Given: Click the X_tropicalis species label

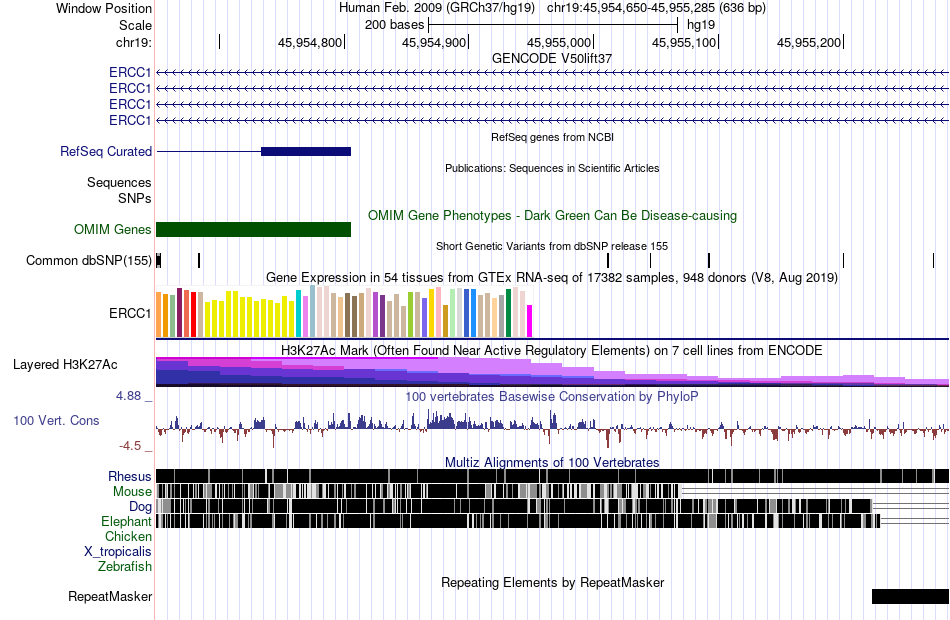Looking at the screenshot, I should click(118, 552).
